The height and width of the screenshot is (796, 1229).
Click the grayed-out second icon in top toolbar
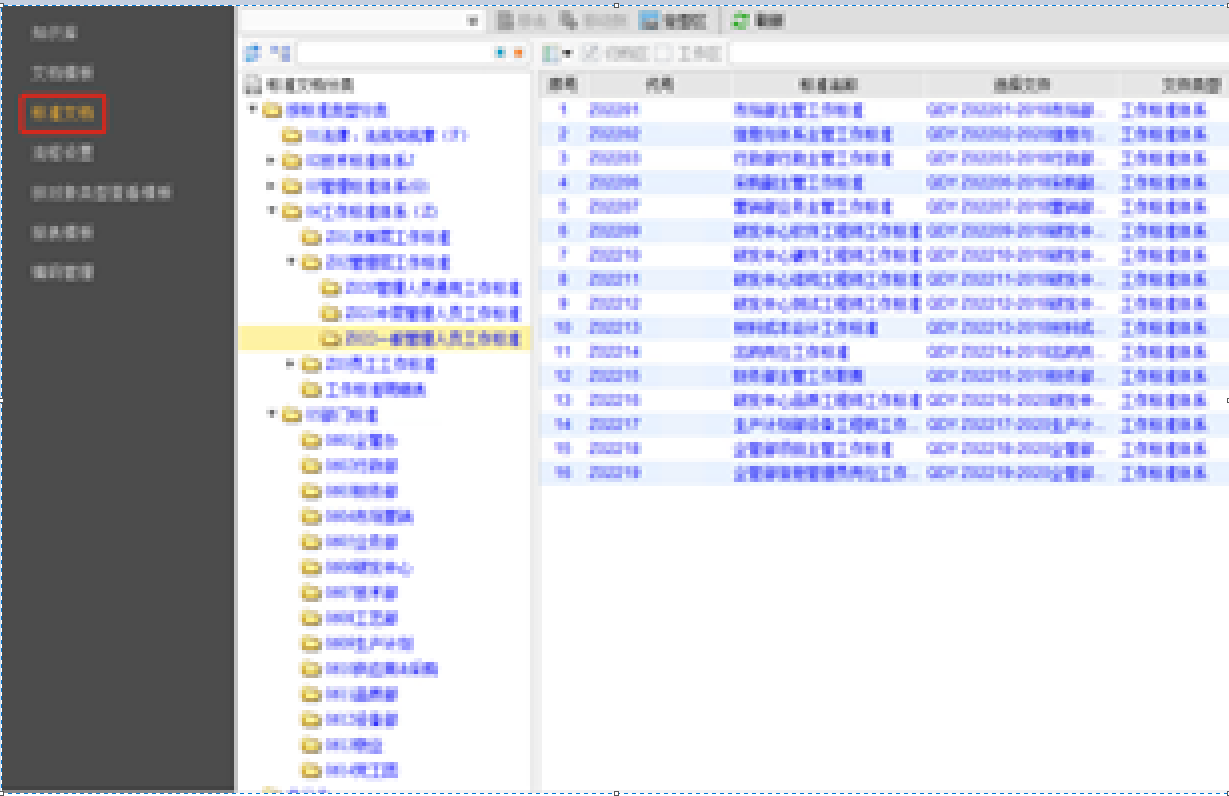point(568,21)
